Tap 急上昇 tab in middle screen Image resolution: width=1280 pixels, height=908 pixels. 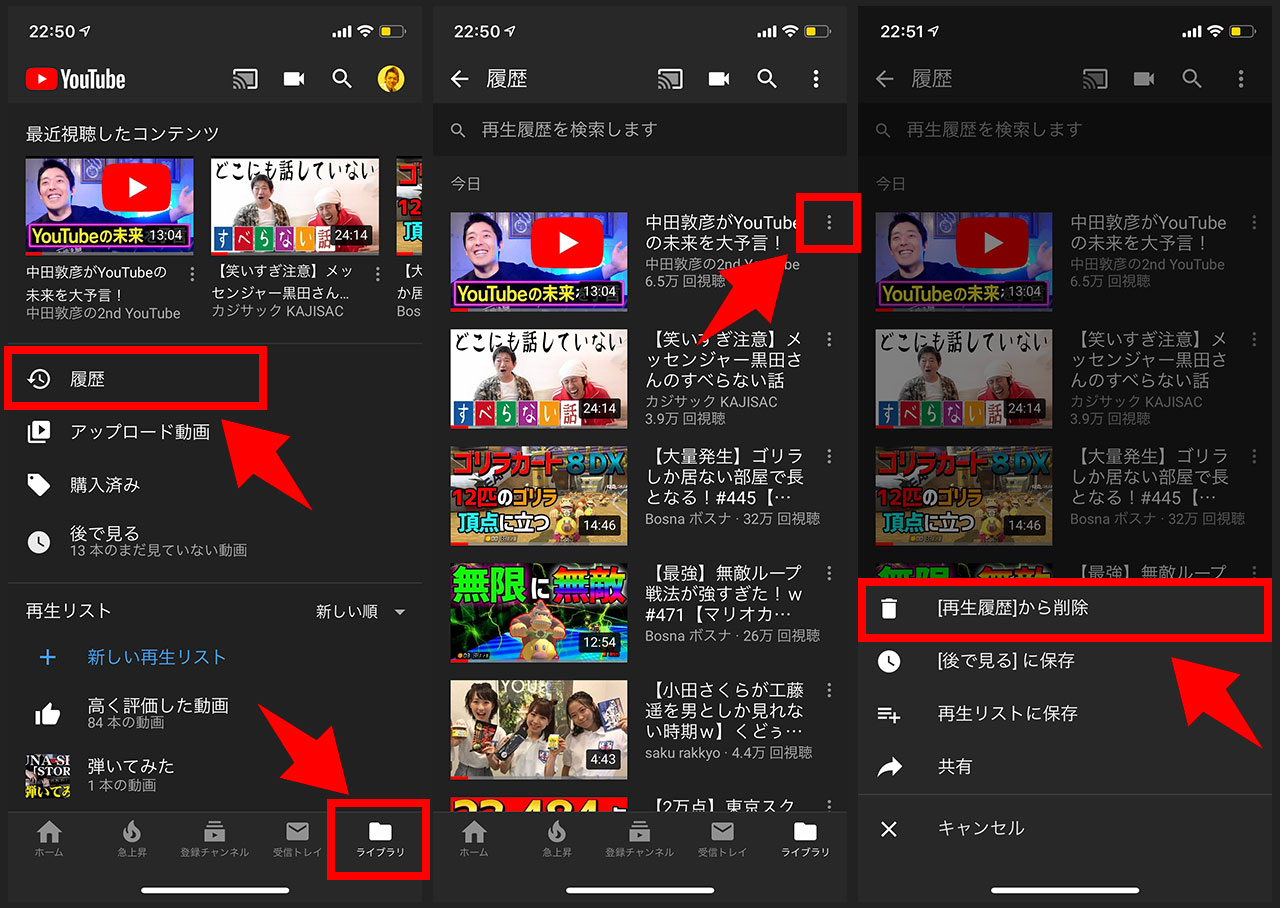point(557,839)
